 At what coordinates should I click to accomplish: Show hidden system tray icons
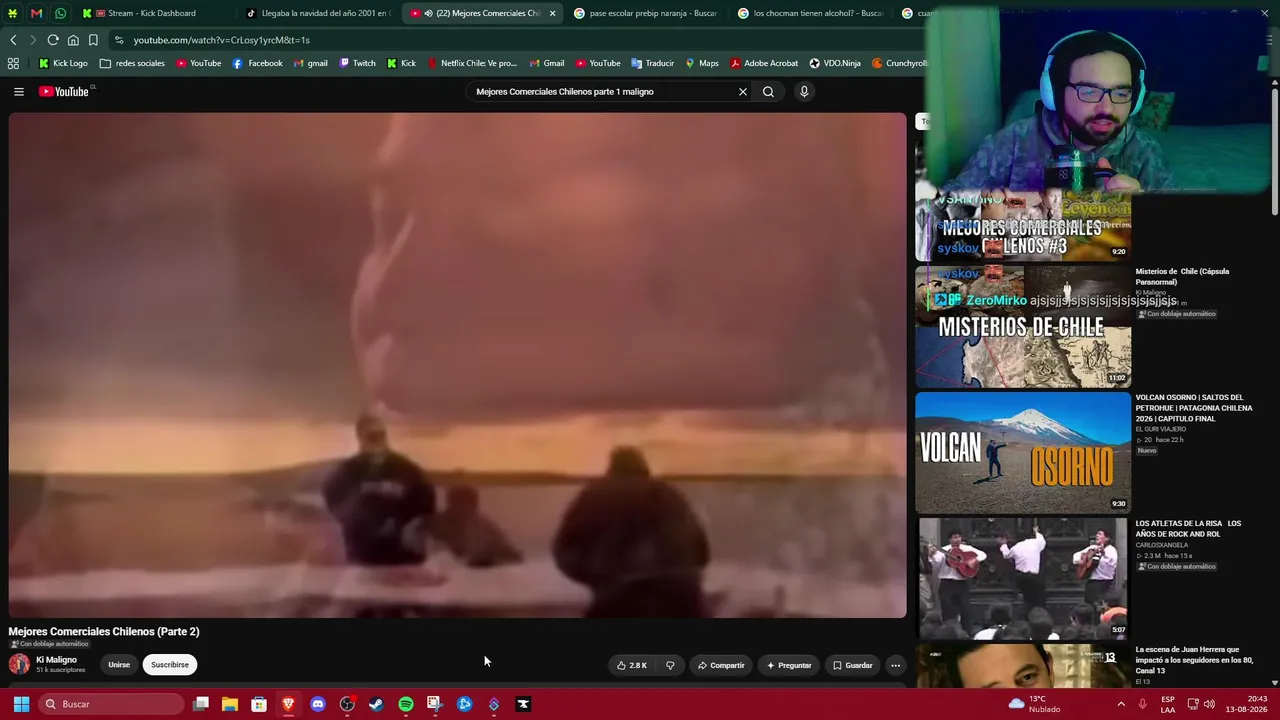(x=1120, y=704)
